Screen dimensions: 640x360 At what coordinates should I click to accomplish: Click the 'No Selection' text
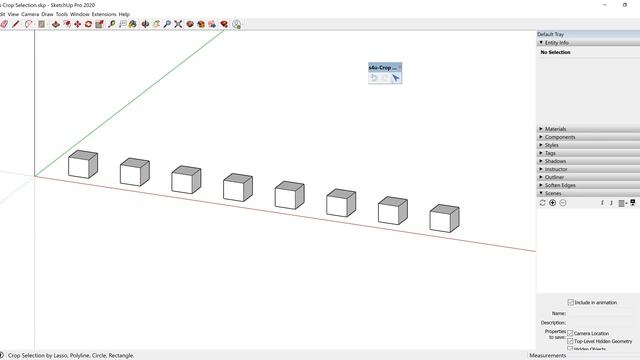(x=556, y=52)
